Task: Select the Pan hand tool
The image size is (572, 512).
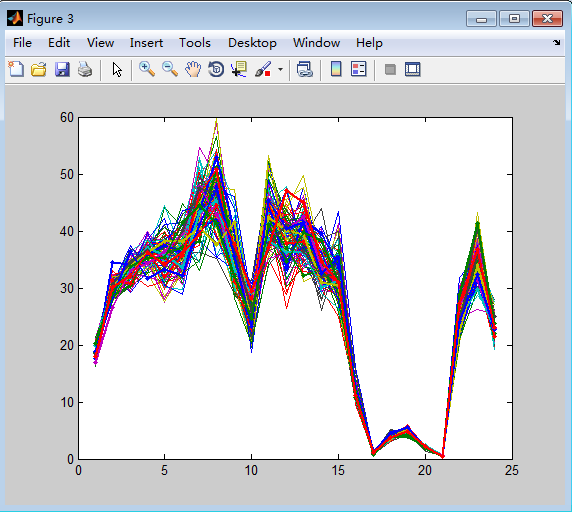Action: tap(193, 69)
